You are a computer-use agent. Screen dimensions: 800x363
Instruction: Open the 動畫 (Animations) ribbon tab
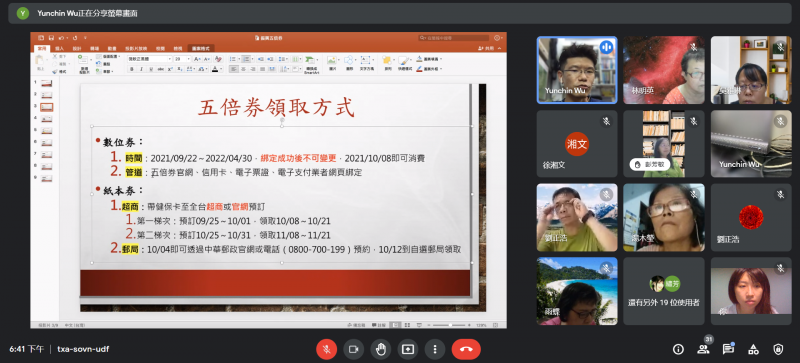coord(112,49)
